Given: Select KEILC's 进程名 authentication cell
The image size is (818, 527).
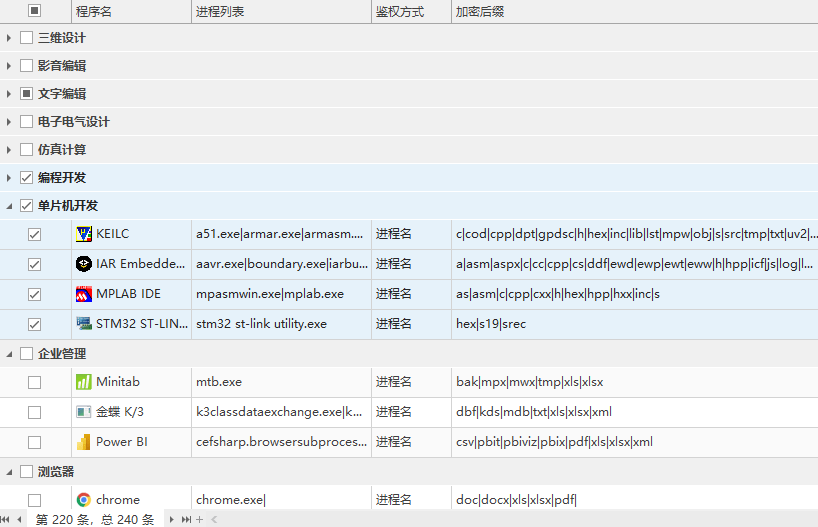Looking at the screenshot, I should click(412, 234).
